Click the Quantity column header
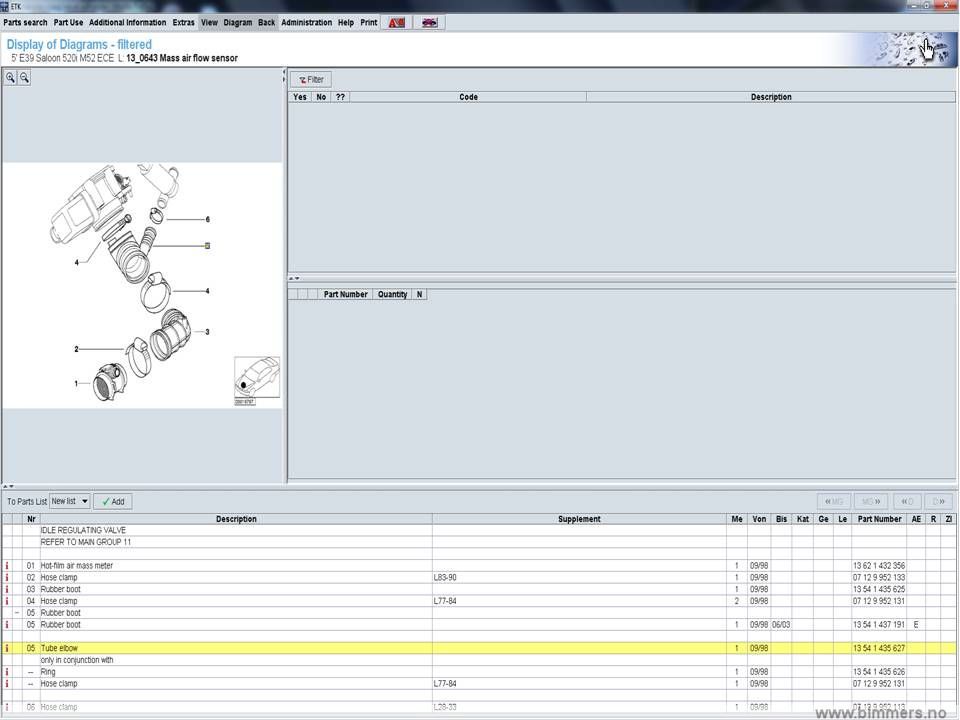Image resolution: width=960 pixels, height=720 pixels. click(392, 294)
